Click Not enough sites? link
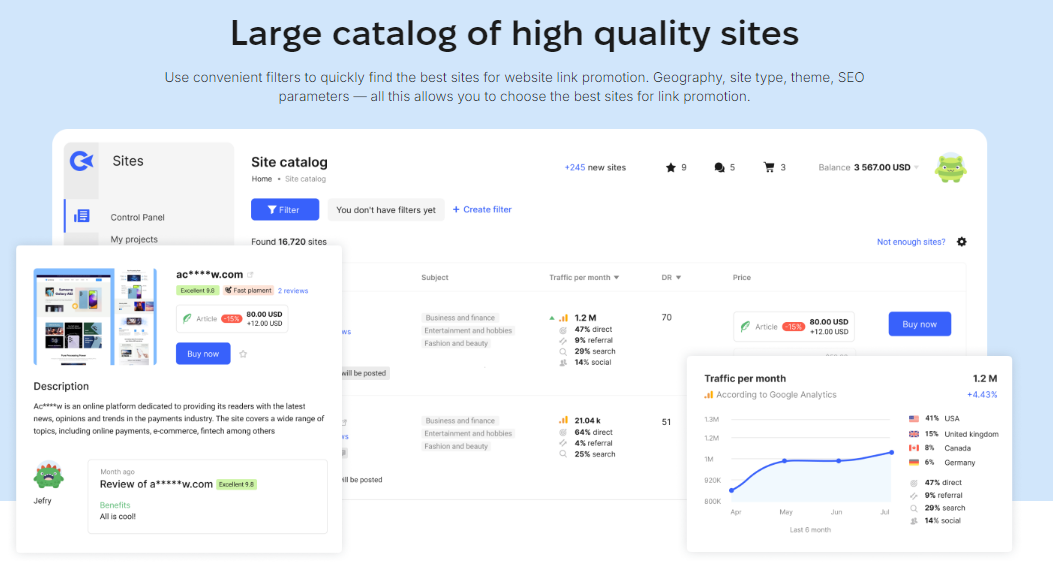Screen dimensions: 1053x564 pos(911,242)
